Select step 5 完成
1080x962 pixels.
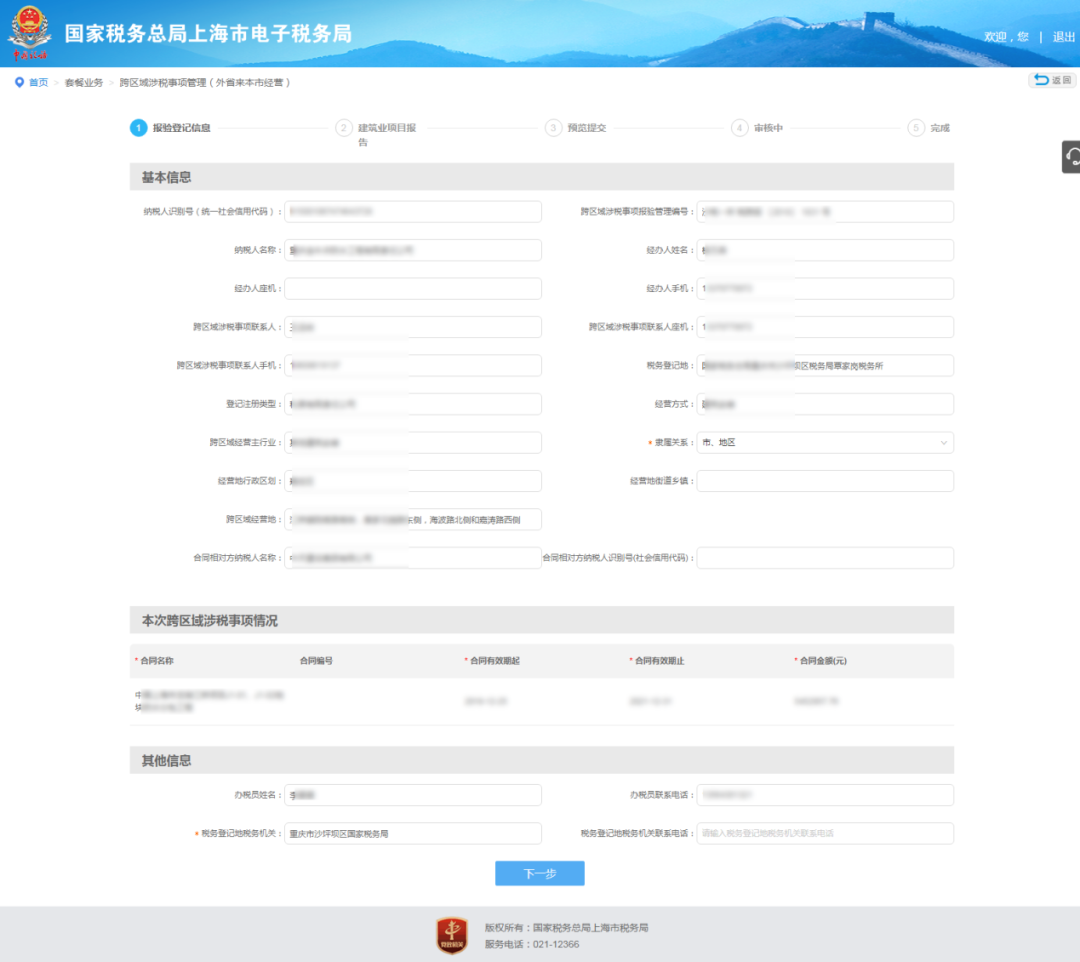[x=929, y=127]
